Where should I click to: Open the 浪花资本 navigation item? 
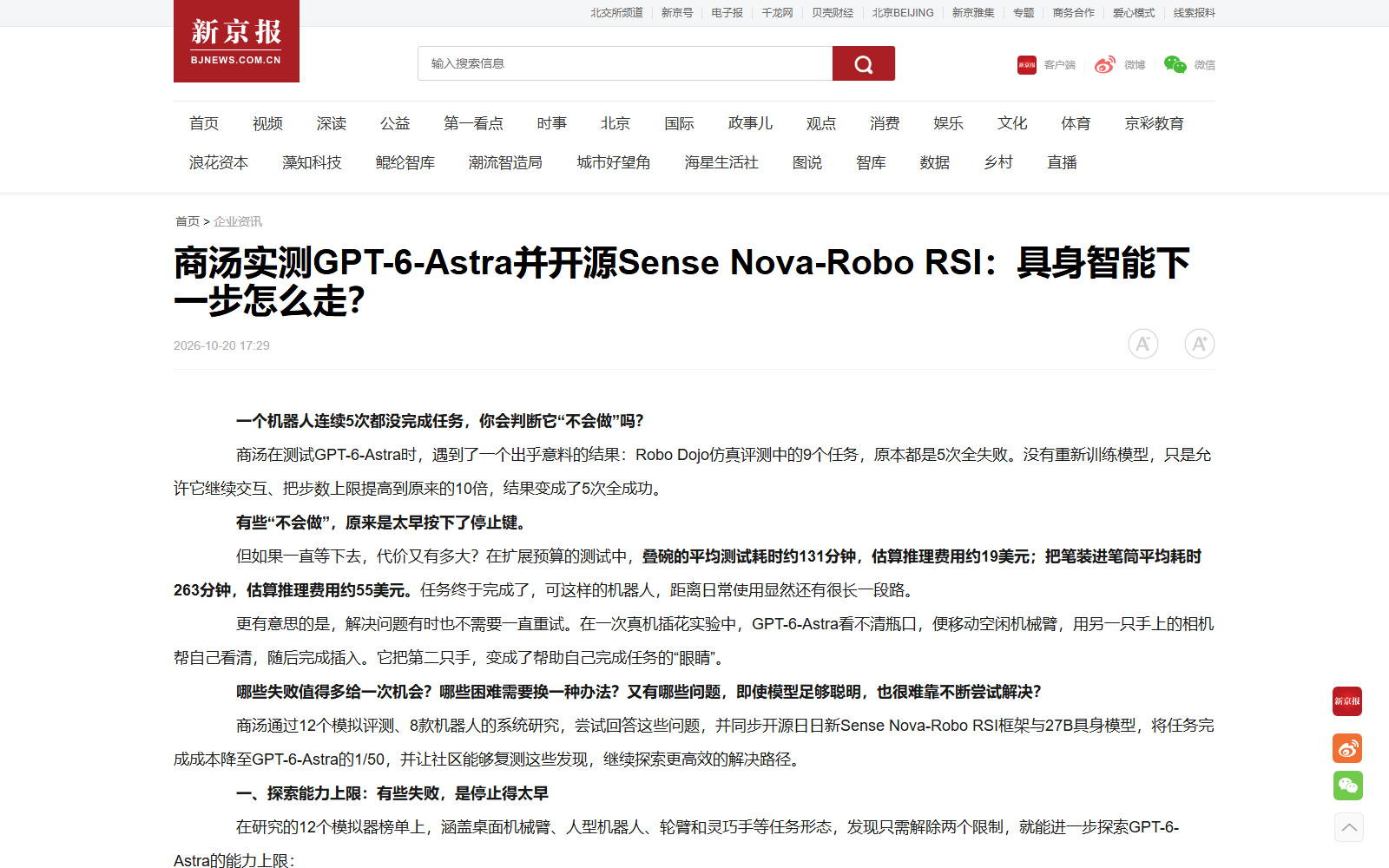tap(219, 162)
